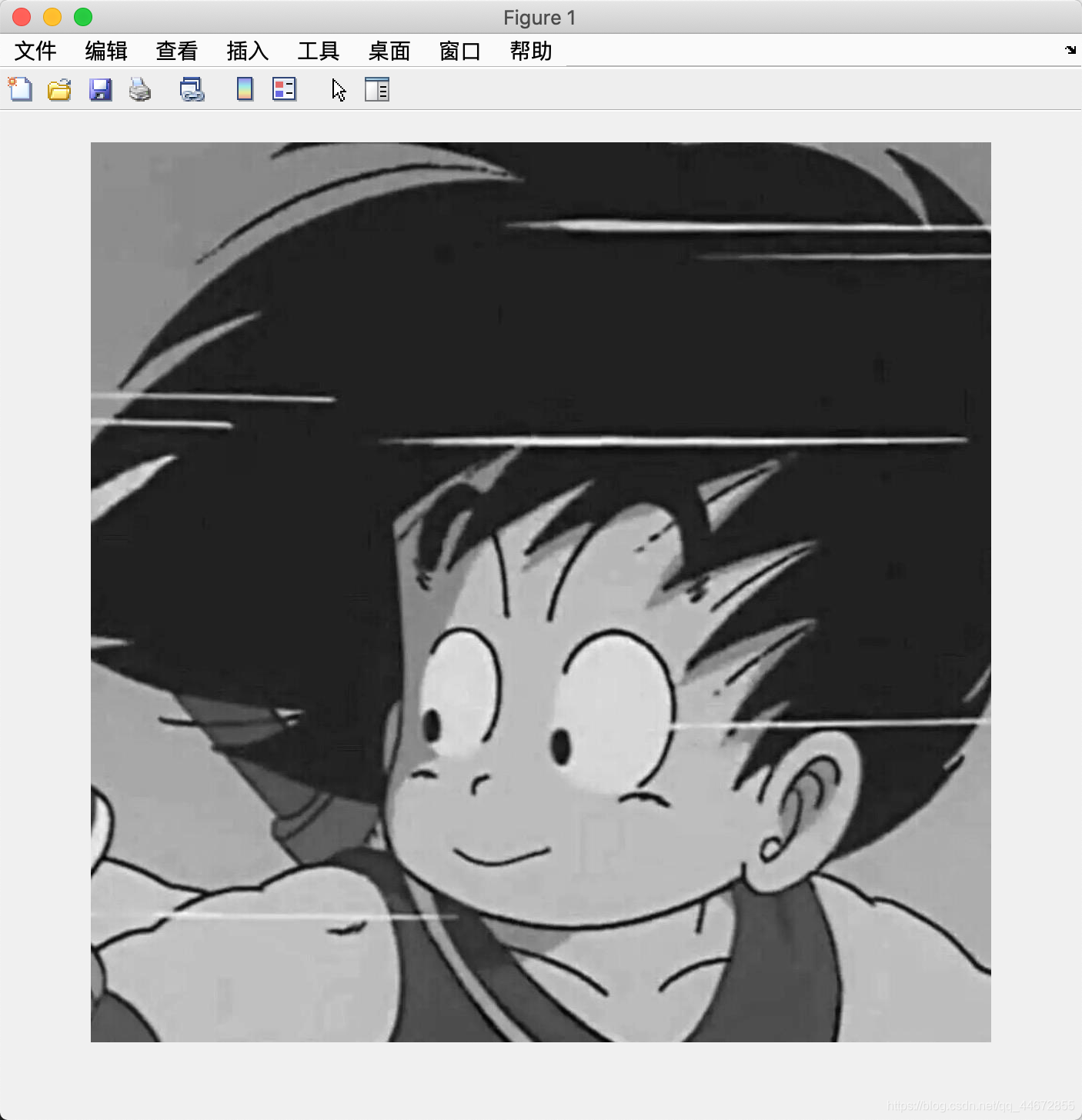Close the Figure 1 window
1082x1120 pixels.
coord(22,17)
